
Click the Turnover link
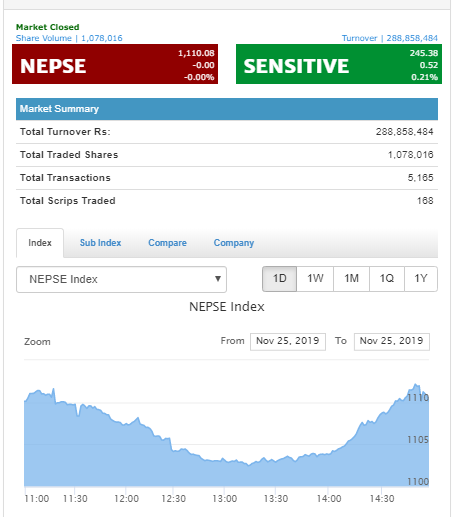[390, 38]
